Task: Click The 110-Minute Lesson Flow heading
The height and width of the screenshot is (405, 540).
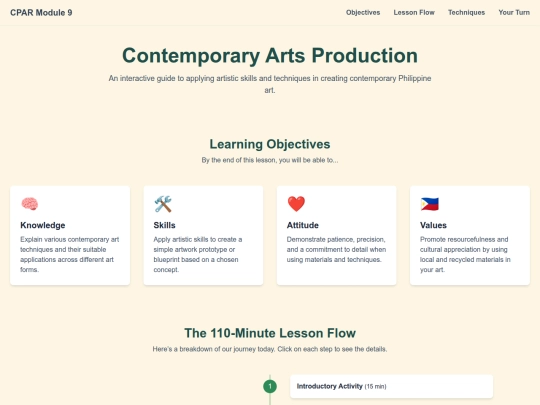Action: (270, 333)
